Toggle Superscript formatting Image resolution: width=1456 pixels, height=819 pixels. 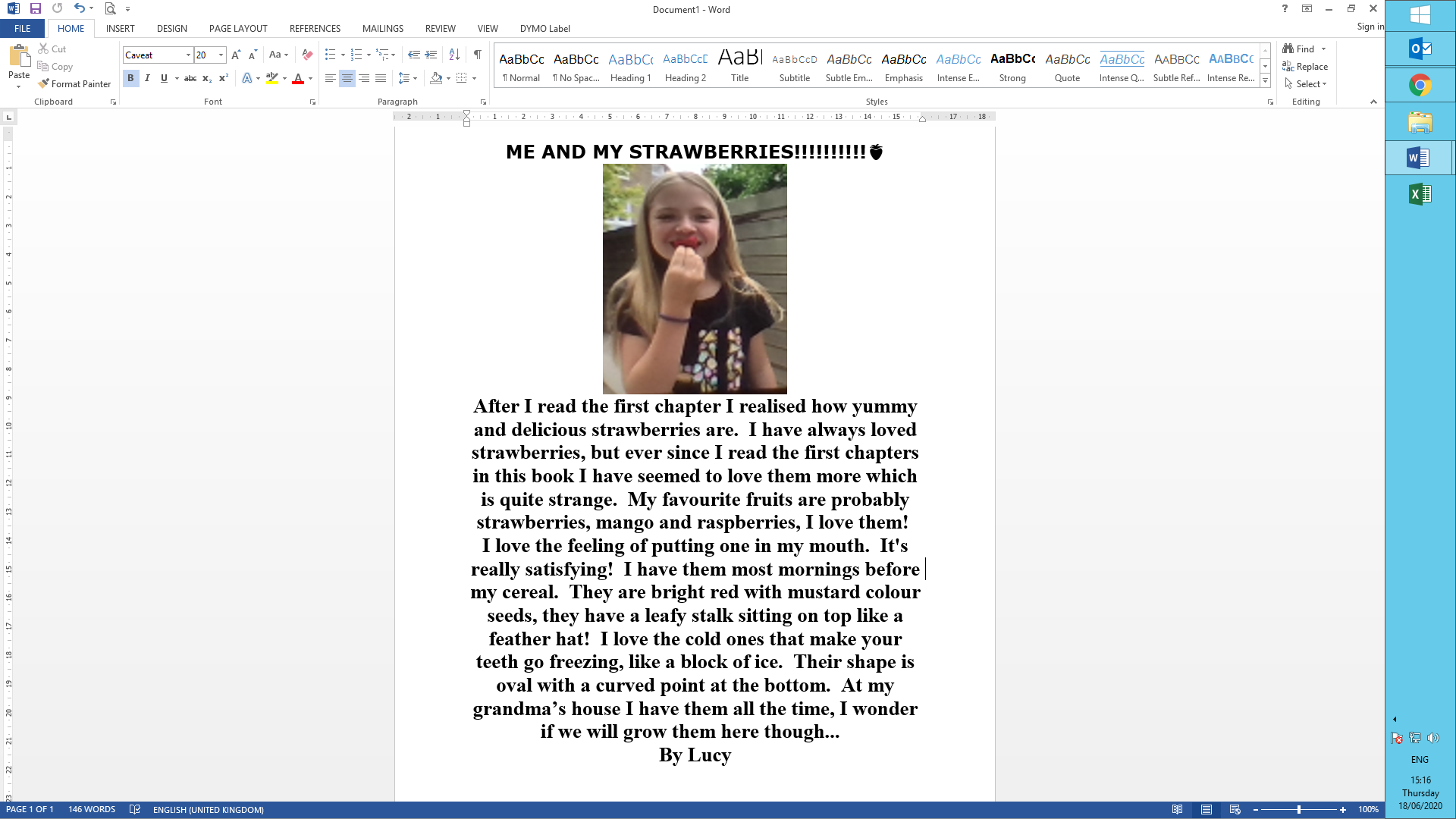pyautogui.click(x=224, y=78)
